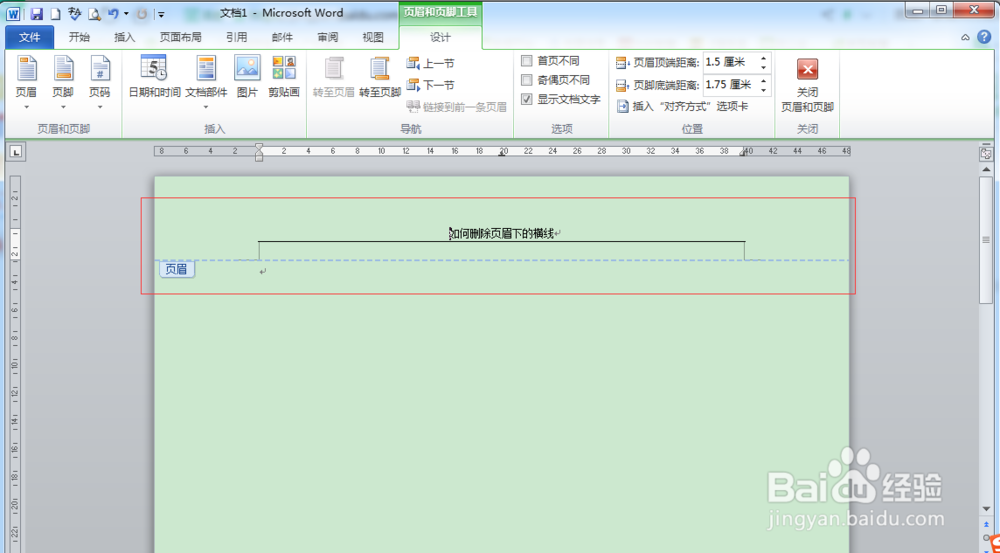1000x553 pixels.
Task: Switch to the 审阅 tab
Action: [x=328, y=38]
